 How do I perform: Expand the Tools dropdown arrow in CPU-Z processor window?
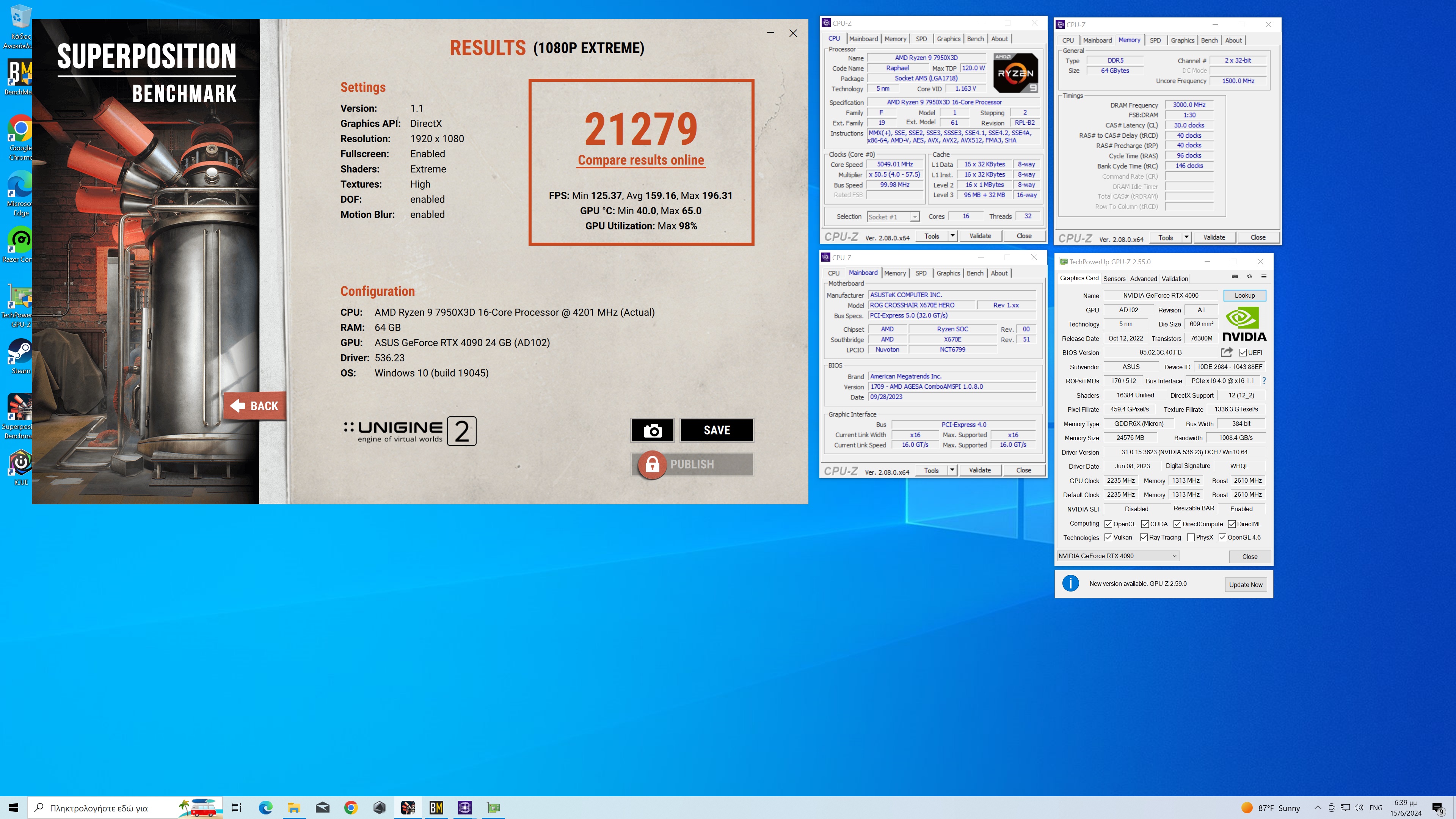pyautogui.click(x=953, y=236)
